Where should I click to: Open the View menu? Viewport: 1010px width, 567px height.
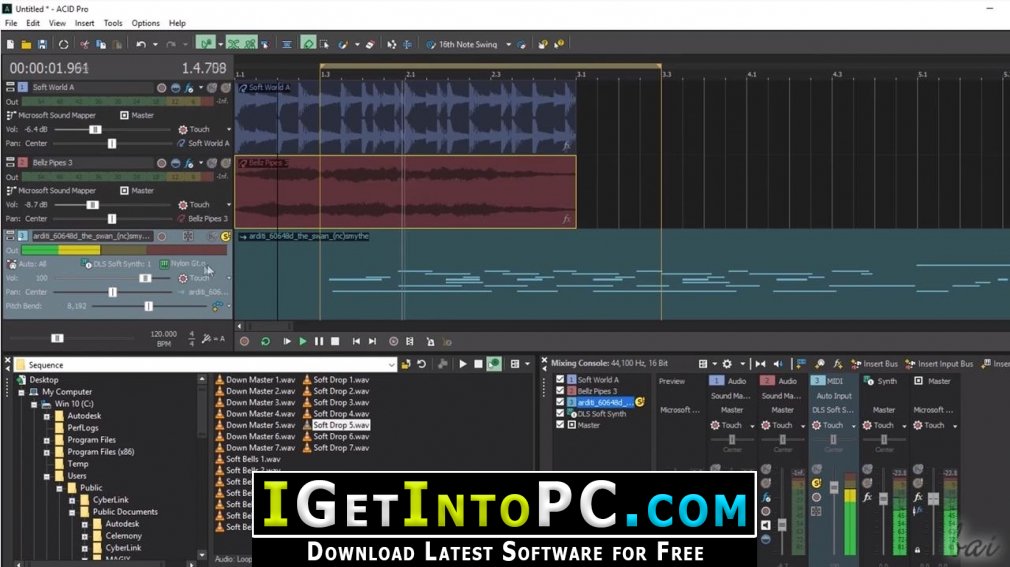pos(57,23)
